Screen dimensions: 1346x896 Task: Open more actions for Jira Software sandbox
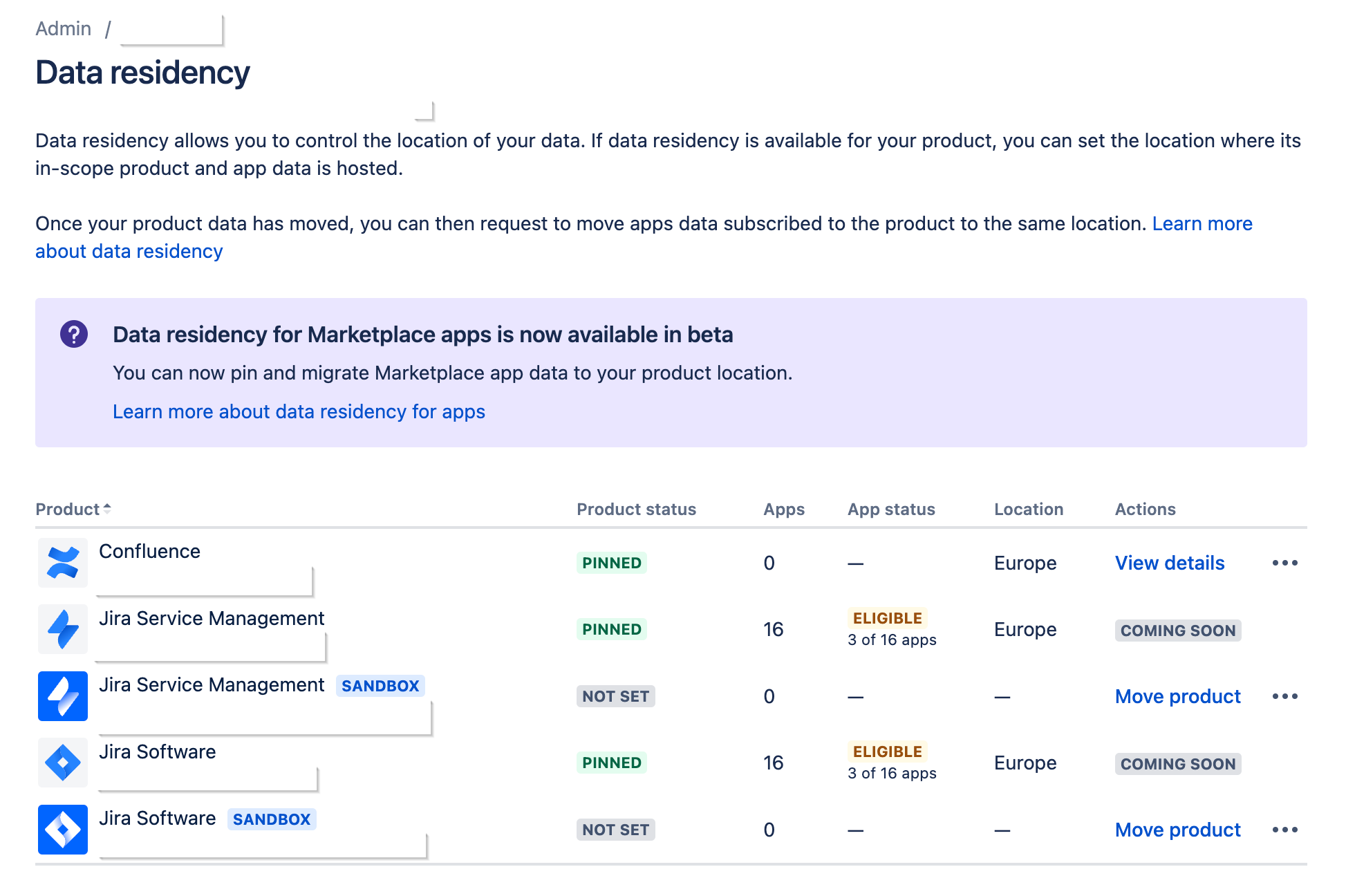1284,830
